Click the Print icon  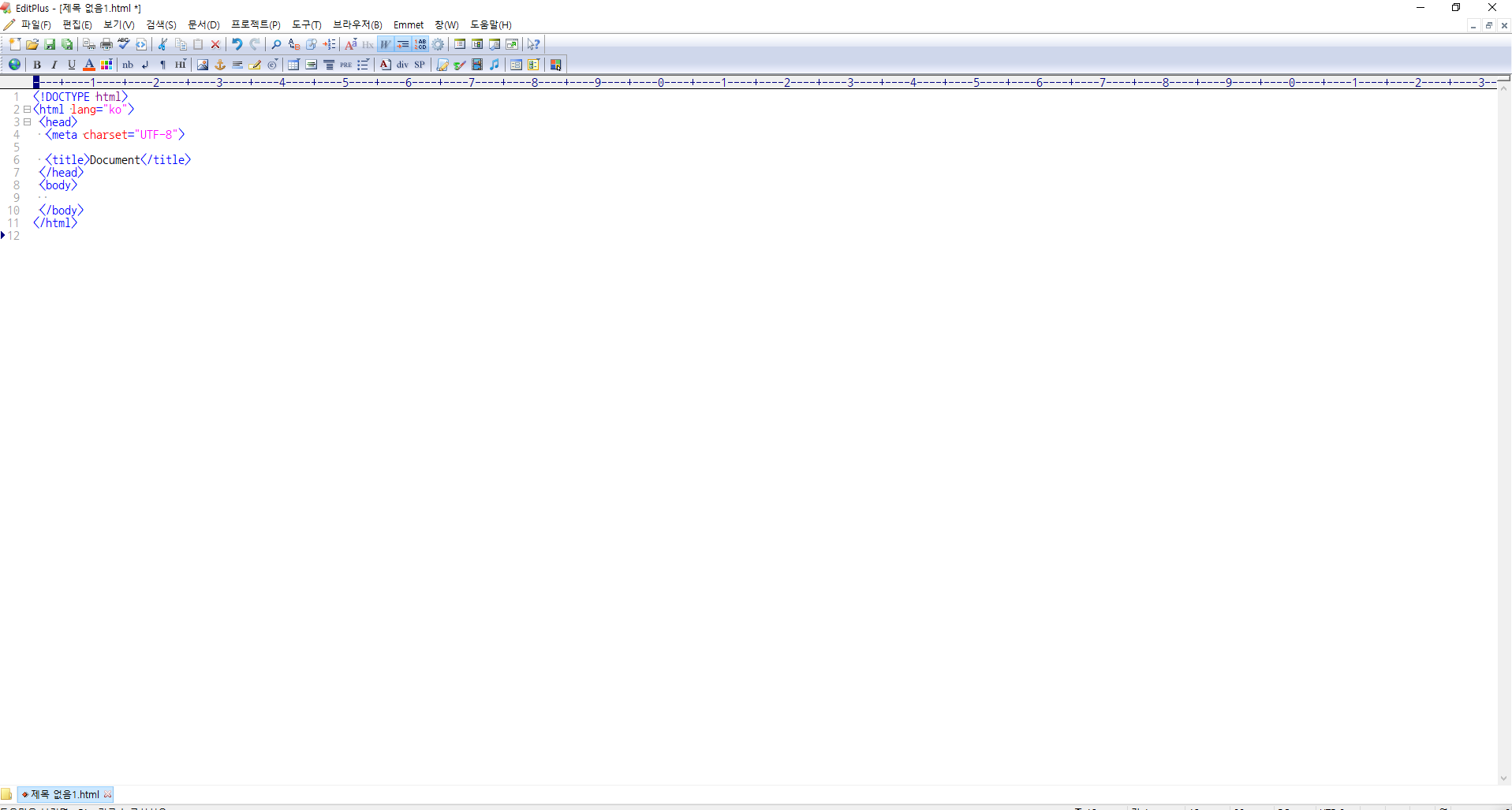click(106, 44)
